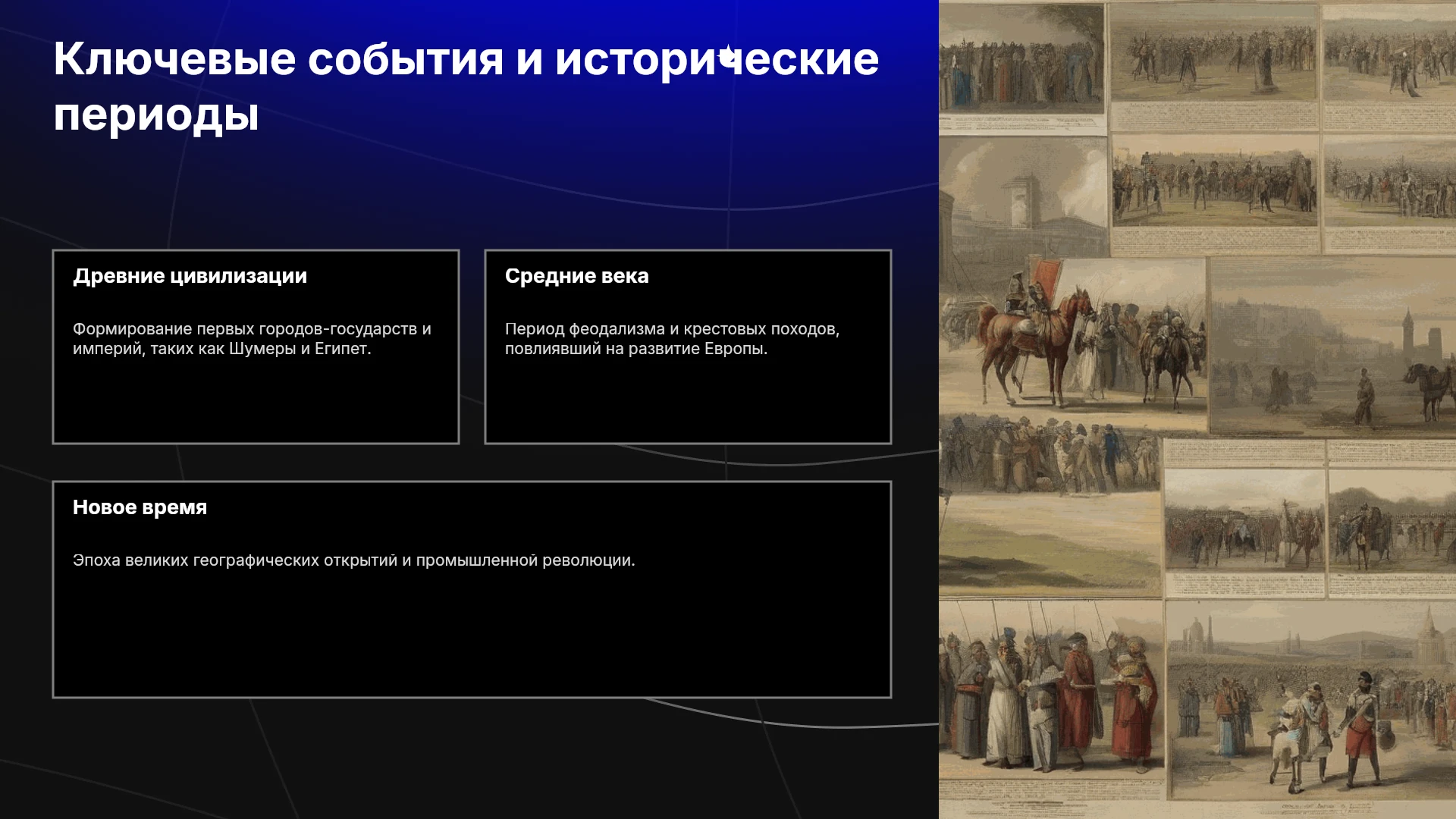Click the slide title 'Ключевые события и исторические периоды'
This screenshot has width=1456, height=819.
[x=466, y=86]
